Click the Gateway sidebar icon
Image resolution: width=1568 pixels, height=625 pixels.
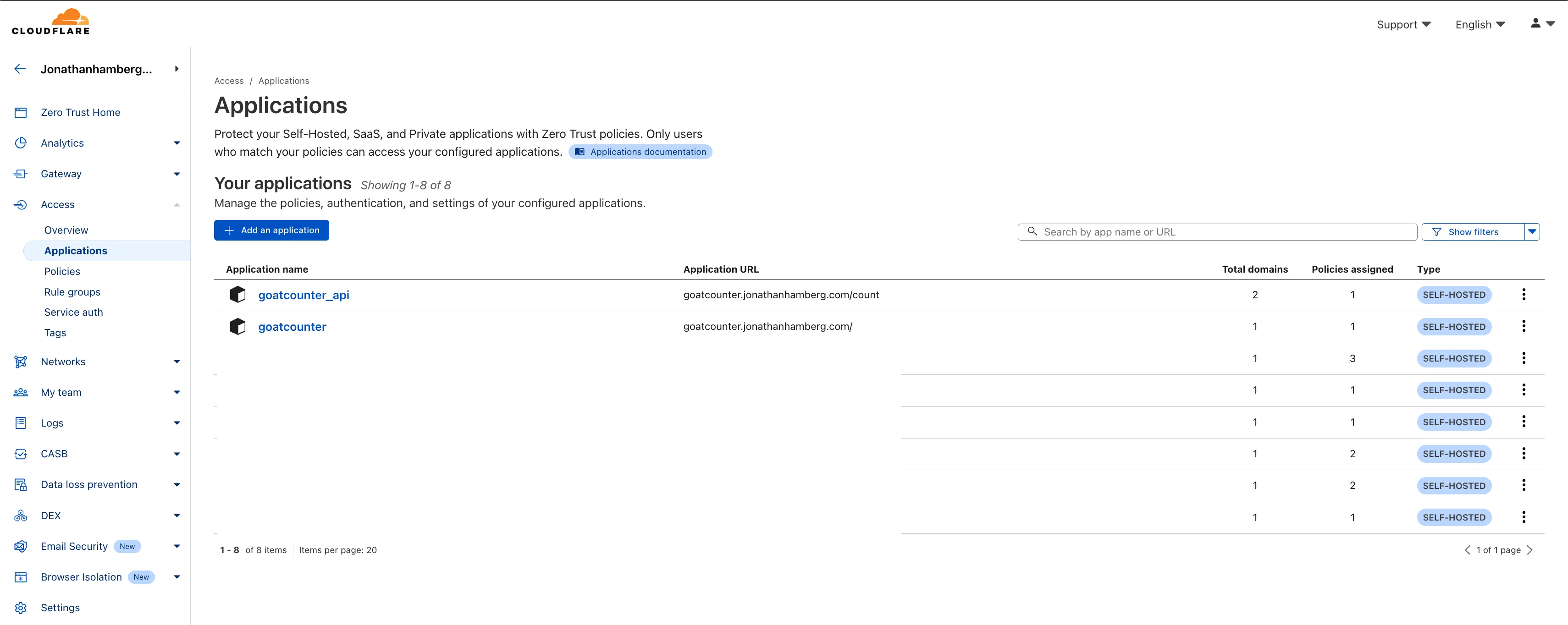[x=21, y=174]
